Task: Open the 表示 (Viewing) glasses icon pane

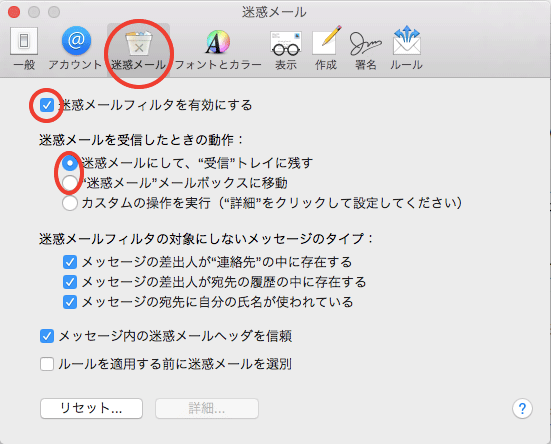Action: (286, 50)
